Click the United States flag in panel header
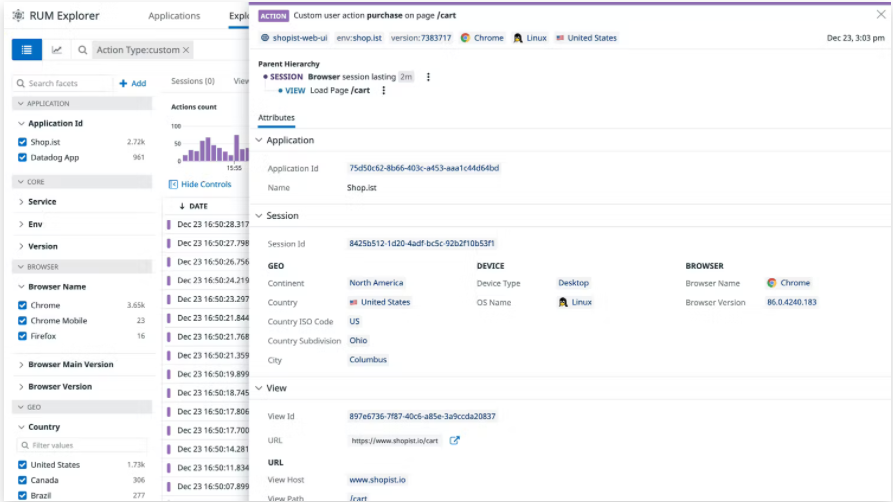Screen dimensions: 893x502 (x=560, y=38)
